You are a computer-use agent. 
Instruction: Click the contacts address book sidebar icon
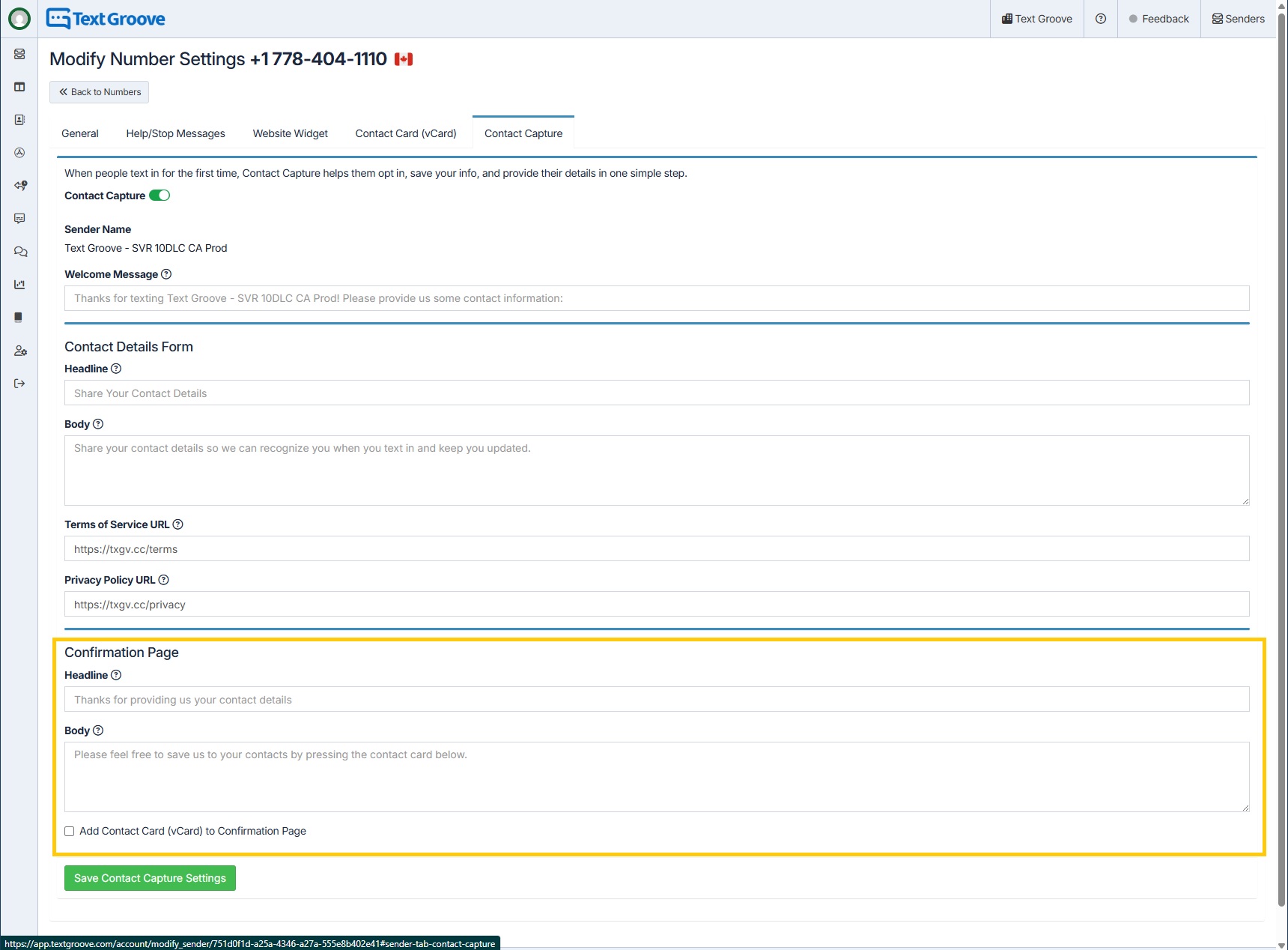click(19, 120)
